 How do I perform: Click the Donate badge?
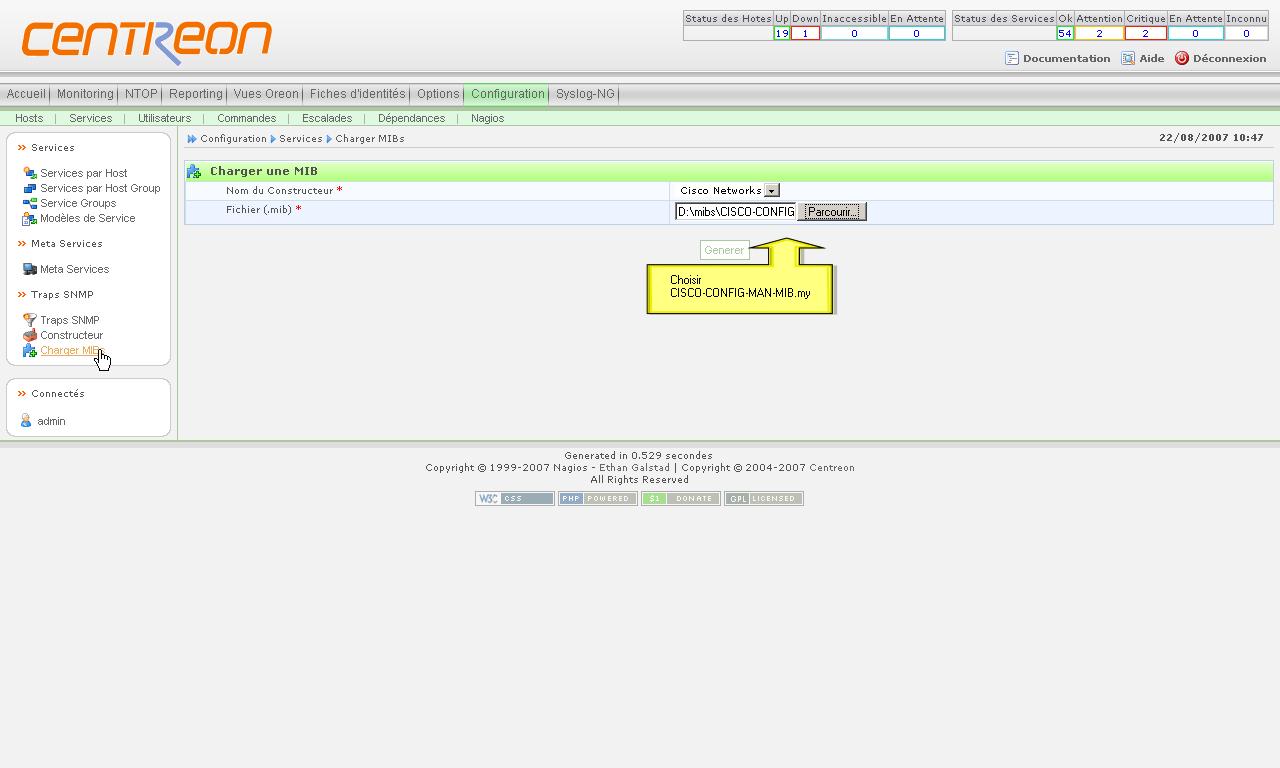click(x=681, y=499)
